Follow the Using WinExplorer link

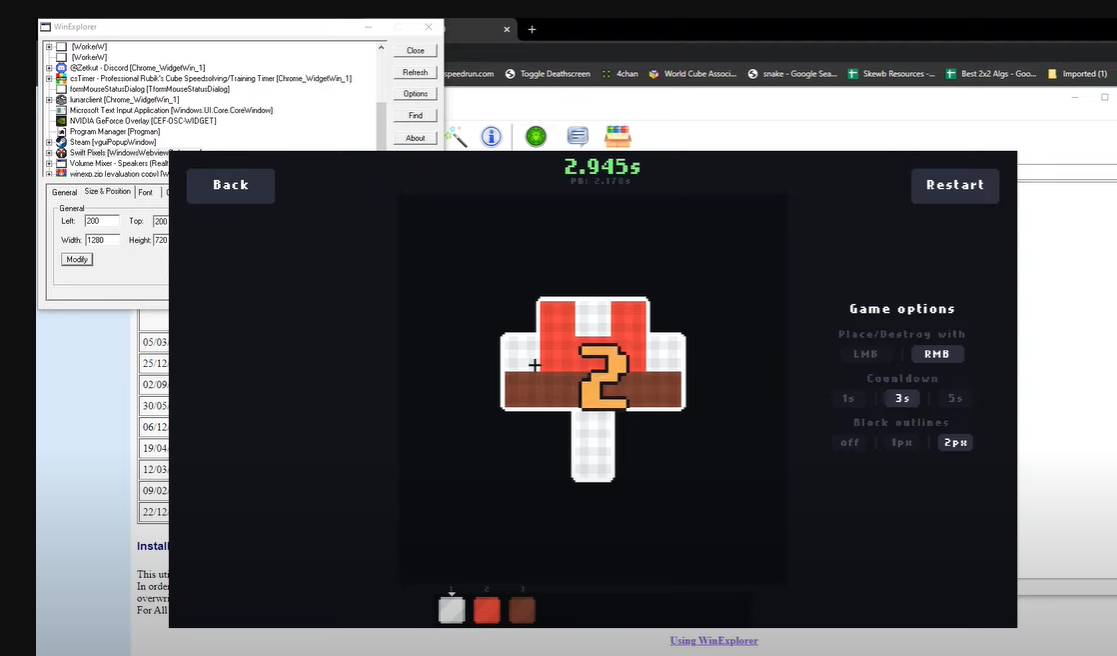(714, 640)
